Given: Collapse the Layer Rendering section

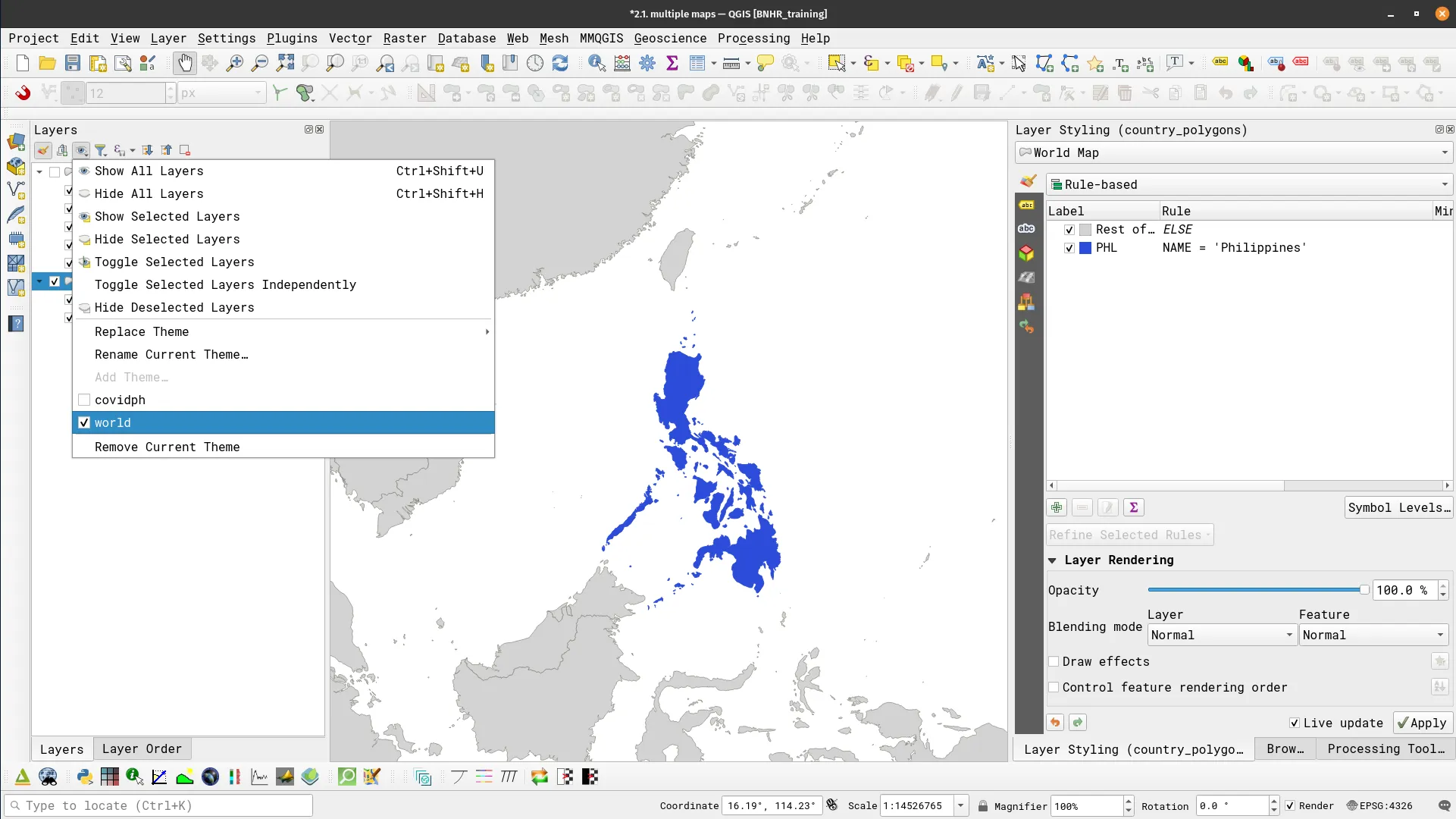Looking at the screenshot, I should [x=1054, y=560].
